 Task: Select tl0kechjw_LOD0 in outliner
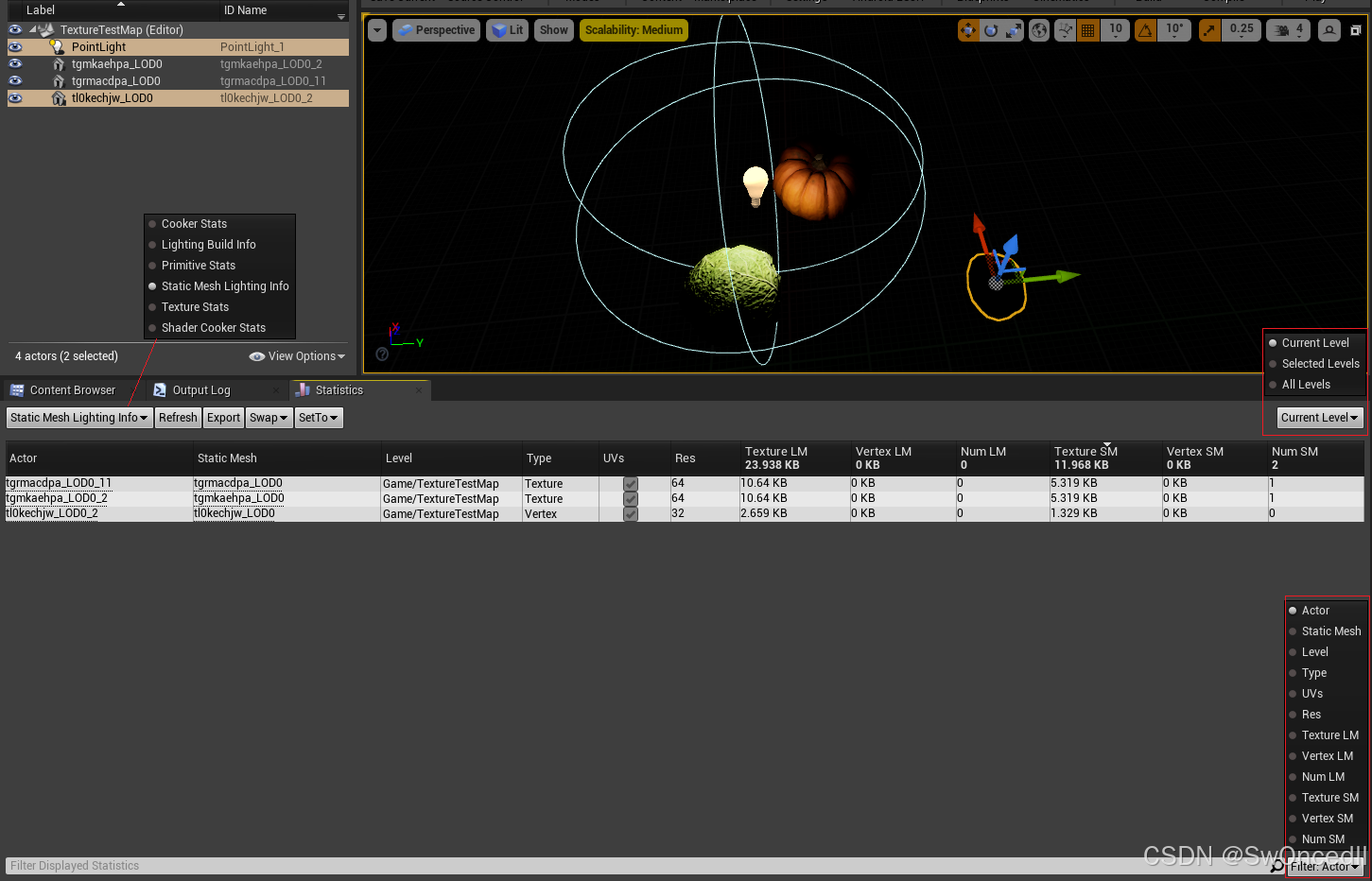pyautogui.click(x=178, y=97)
